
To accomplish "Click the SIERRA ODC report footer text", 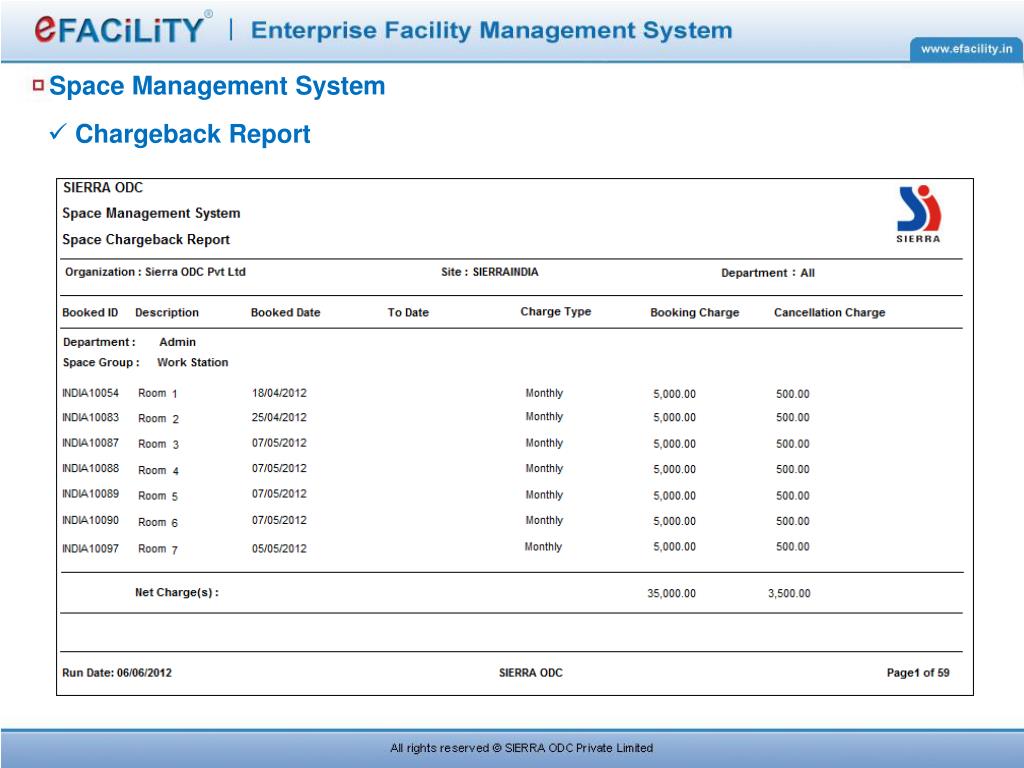I will coord(530,673).
